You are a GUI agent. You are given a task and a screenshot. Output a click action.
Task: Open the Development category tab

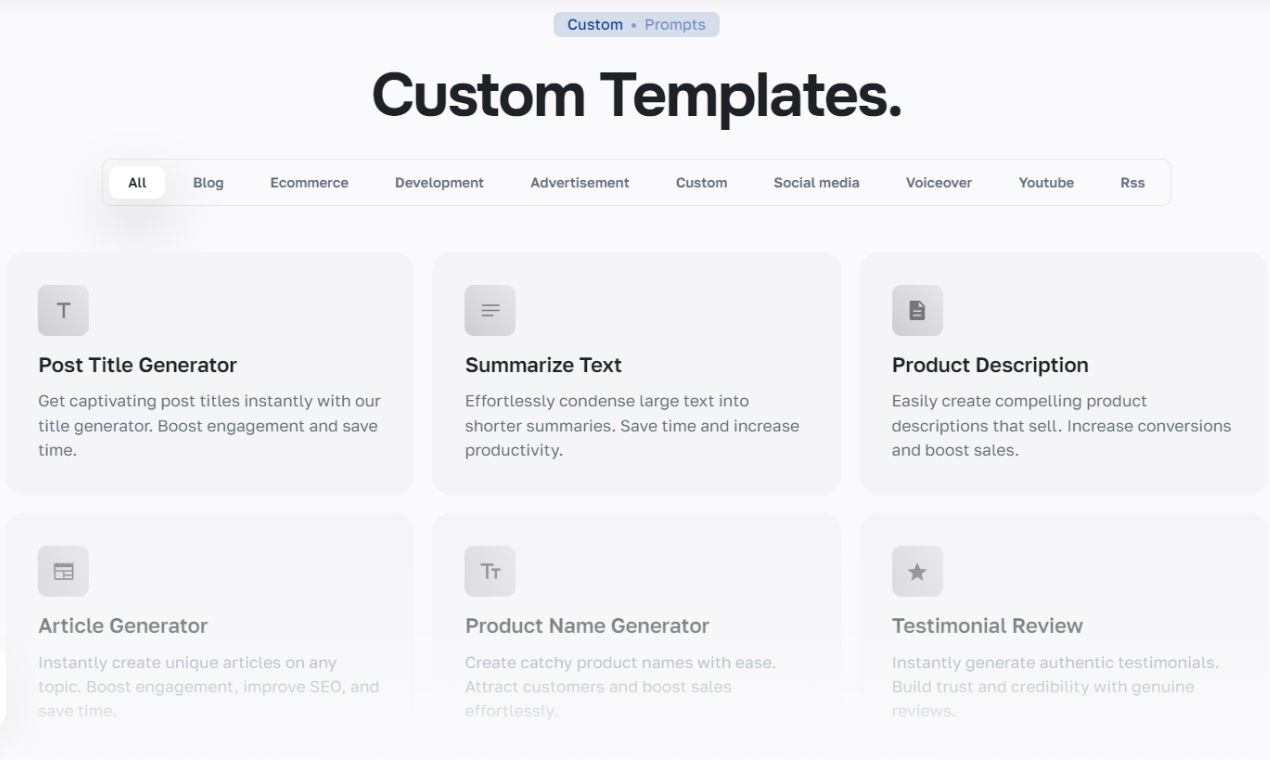tap(439, 183)
